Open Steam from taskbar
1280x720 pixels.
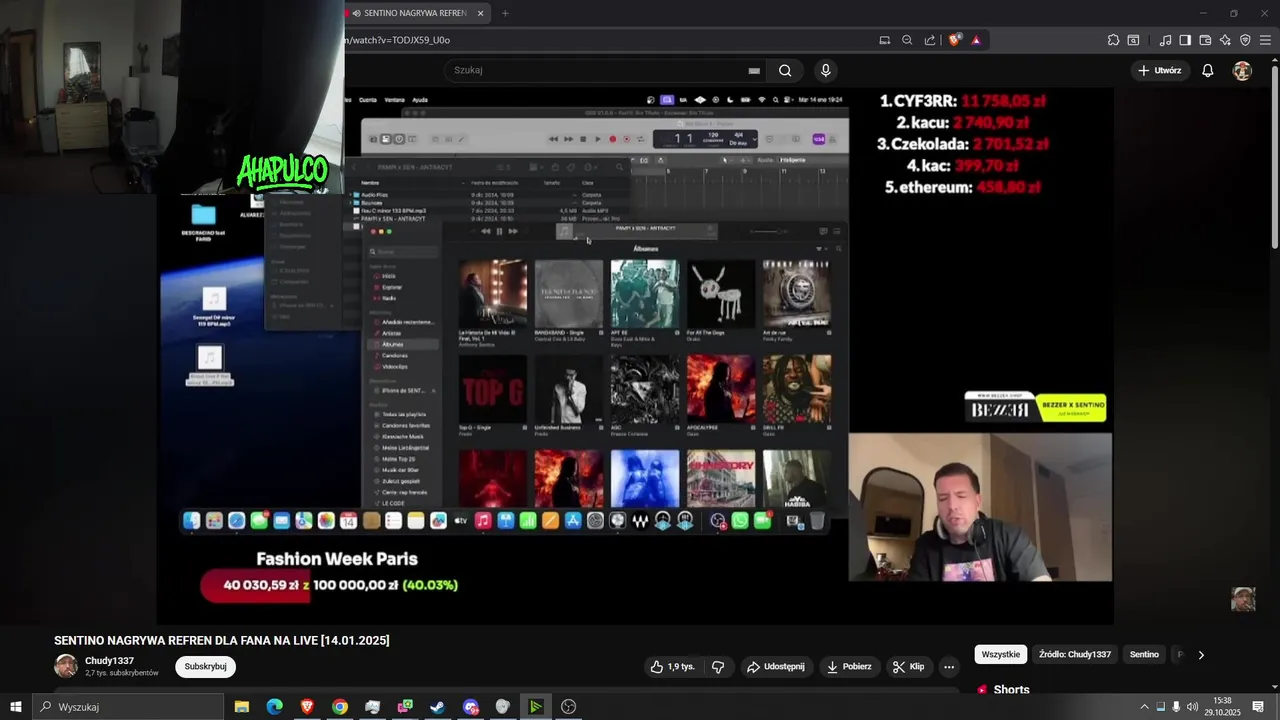(438, 707)
